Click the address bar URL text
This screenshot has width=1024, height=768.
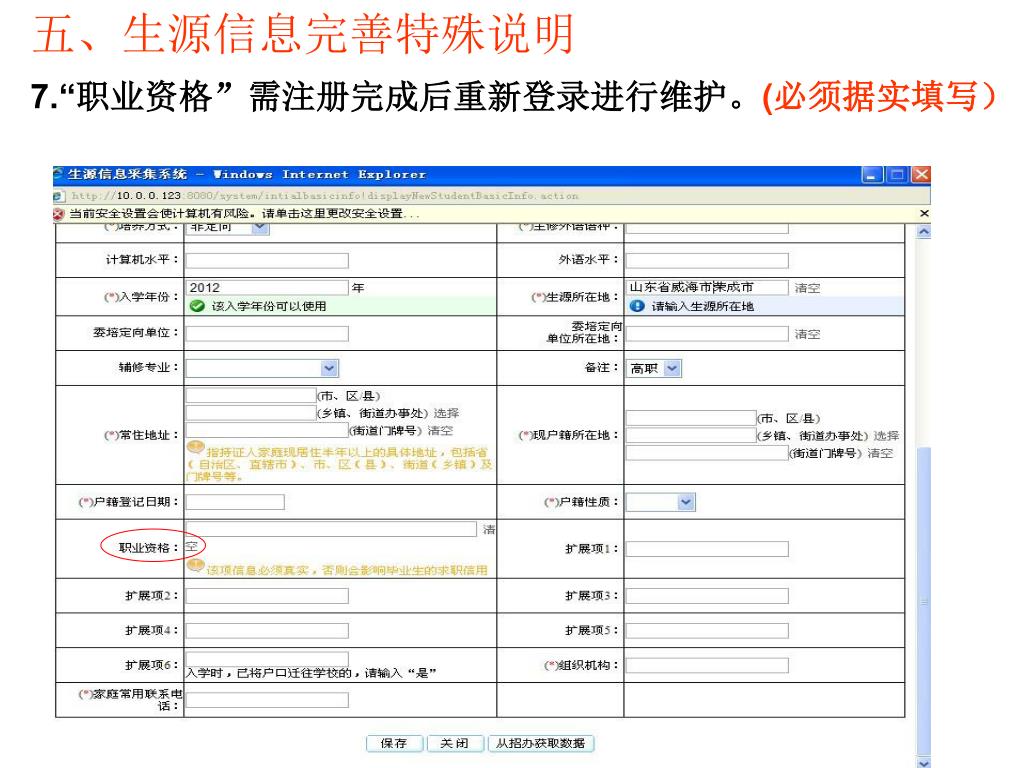click(x=325, y=196)
